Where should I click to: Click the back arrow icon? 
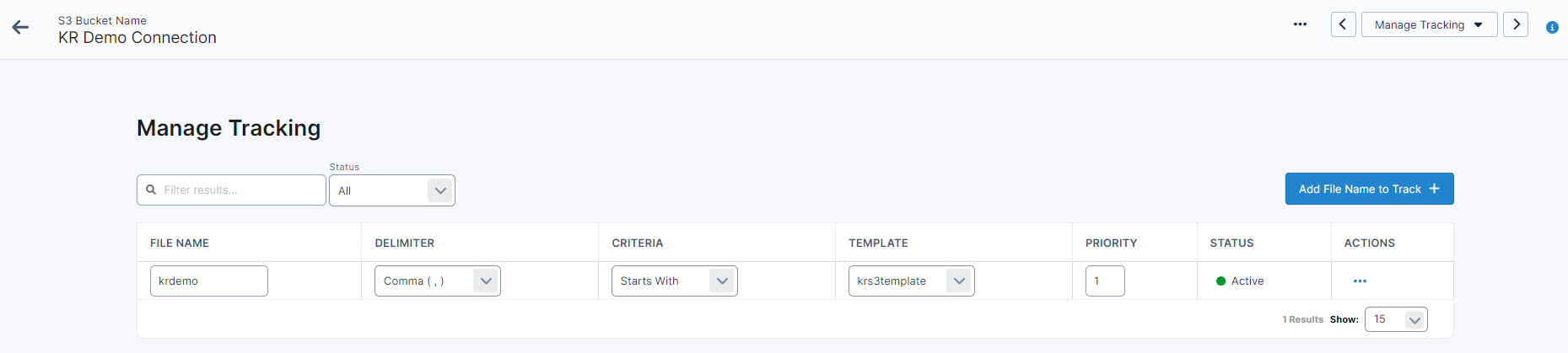(x=21, y=28)
